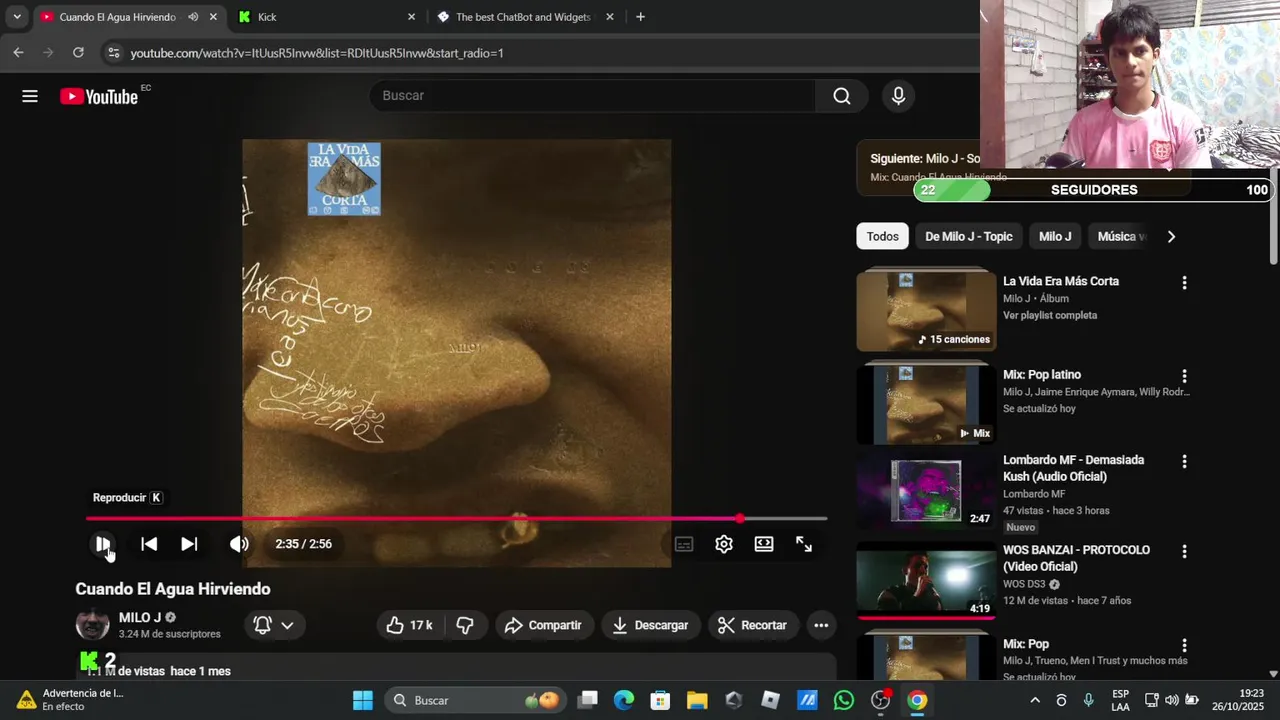The width and height of the screenshot is (1280, 720).
Task: Open WhatsApp from the taskbar
Action: 844,700
